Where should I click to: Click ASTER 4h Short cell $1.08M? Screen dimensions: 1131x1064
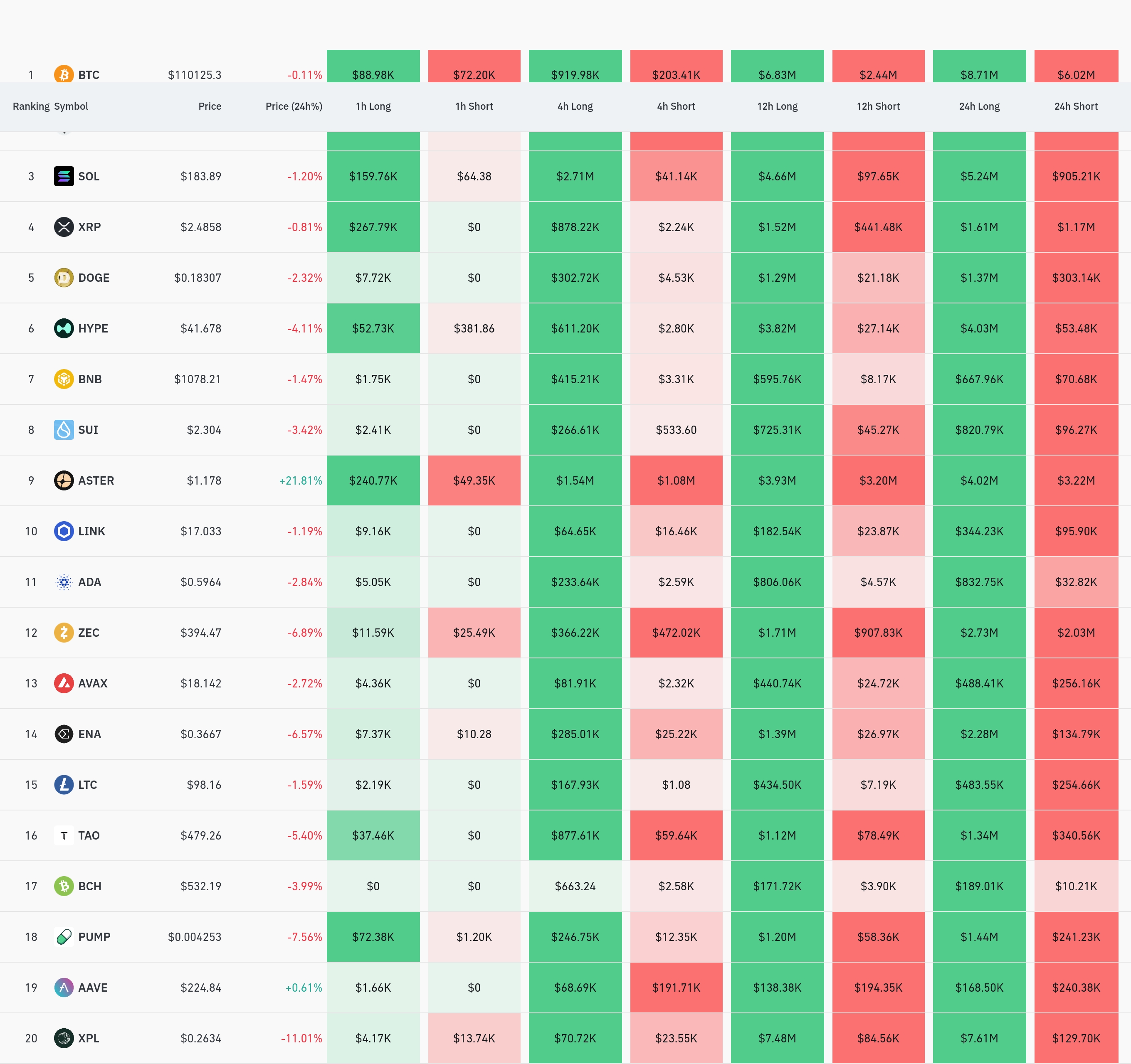click(676, 480)
